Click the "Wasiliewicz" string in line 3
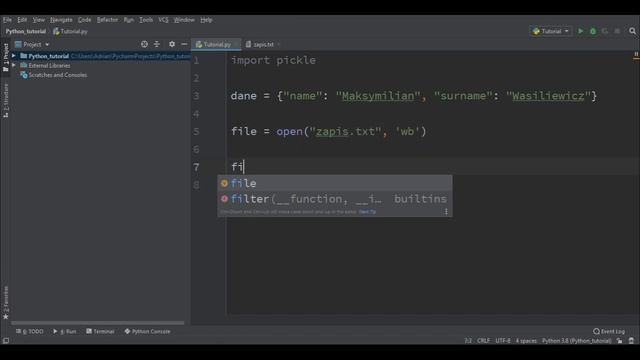The height and width of the screenshot is (360, 640). (x=548, y=96)
